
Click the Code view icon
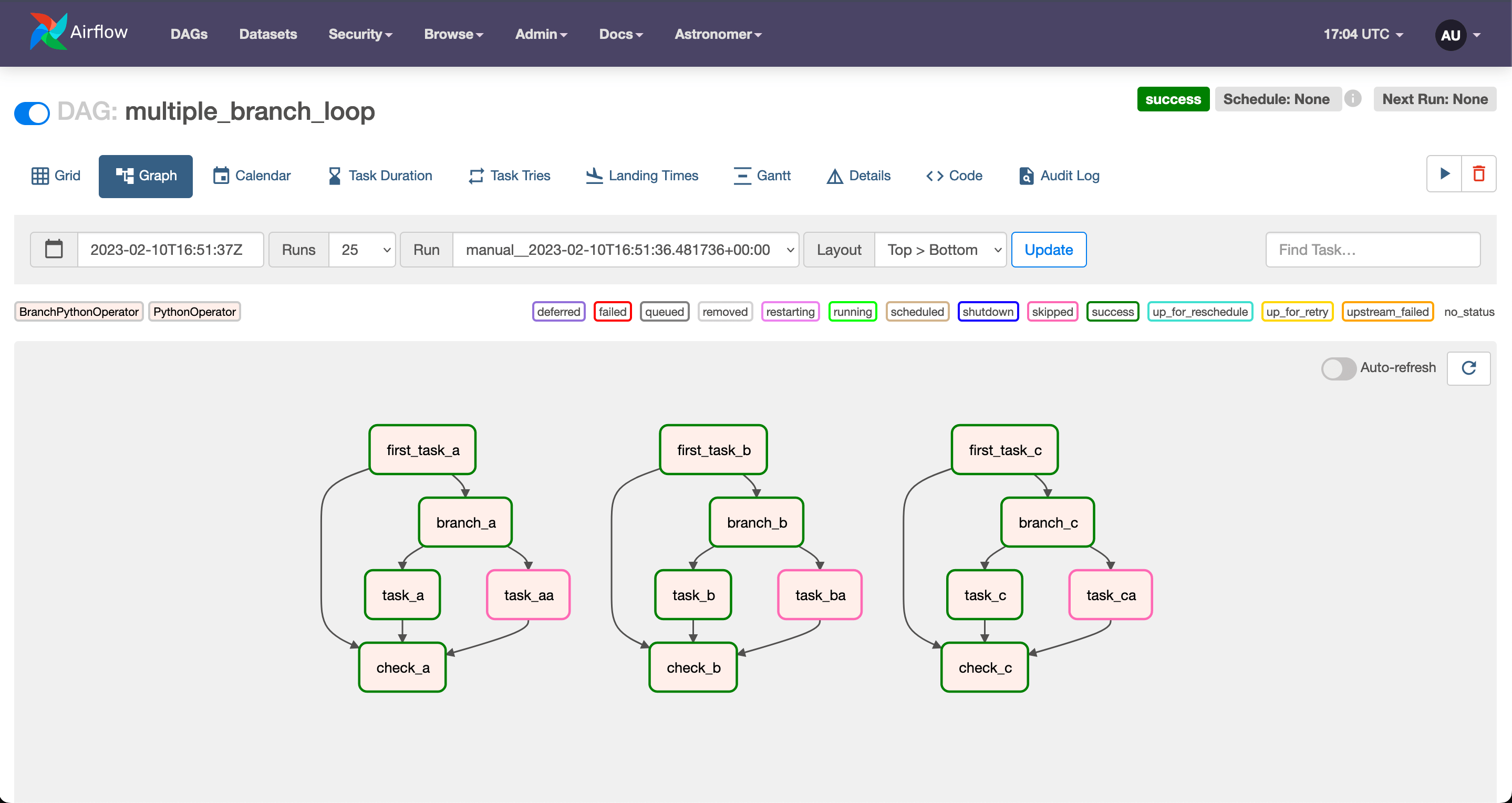[x=935, y=175]
